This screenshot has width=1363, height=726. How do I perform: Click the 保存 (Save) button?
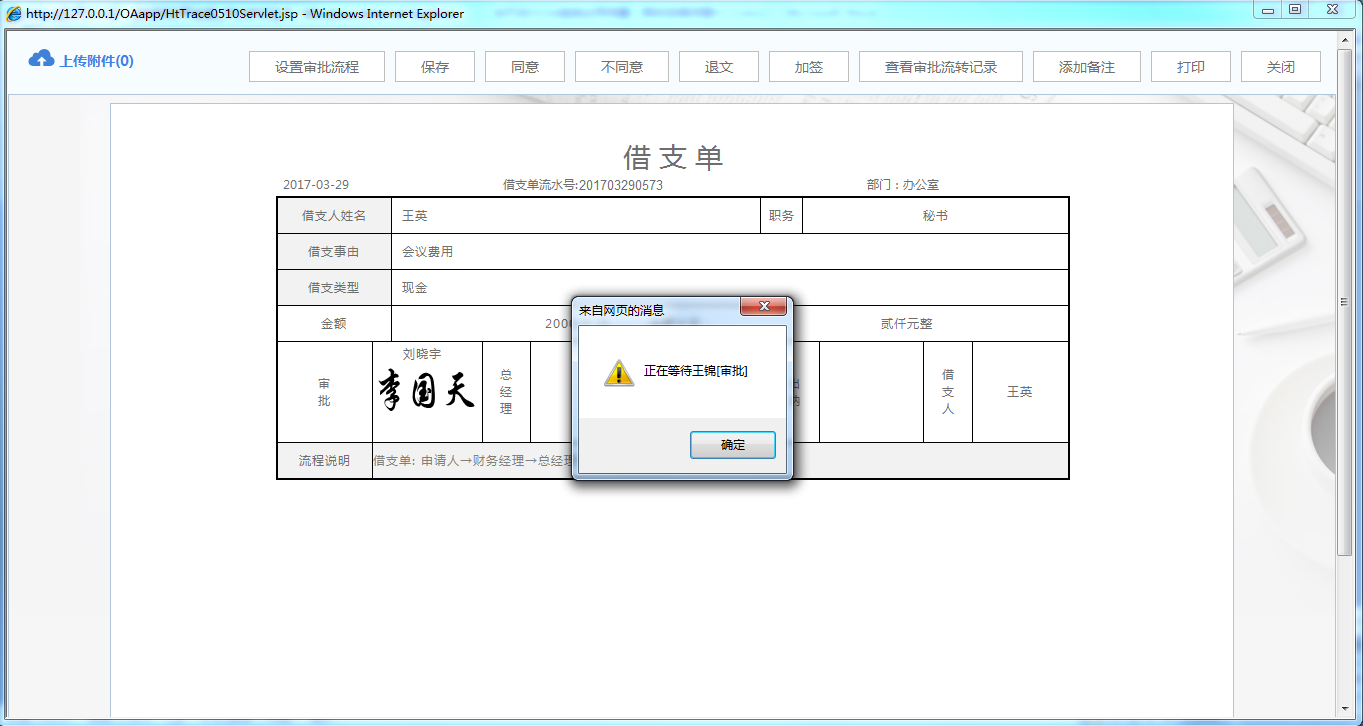tap(434, 66)
